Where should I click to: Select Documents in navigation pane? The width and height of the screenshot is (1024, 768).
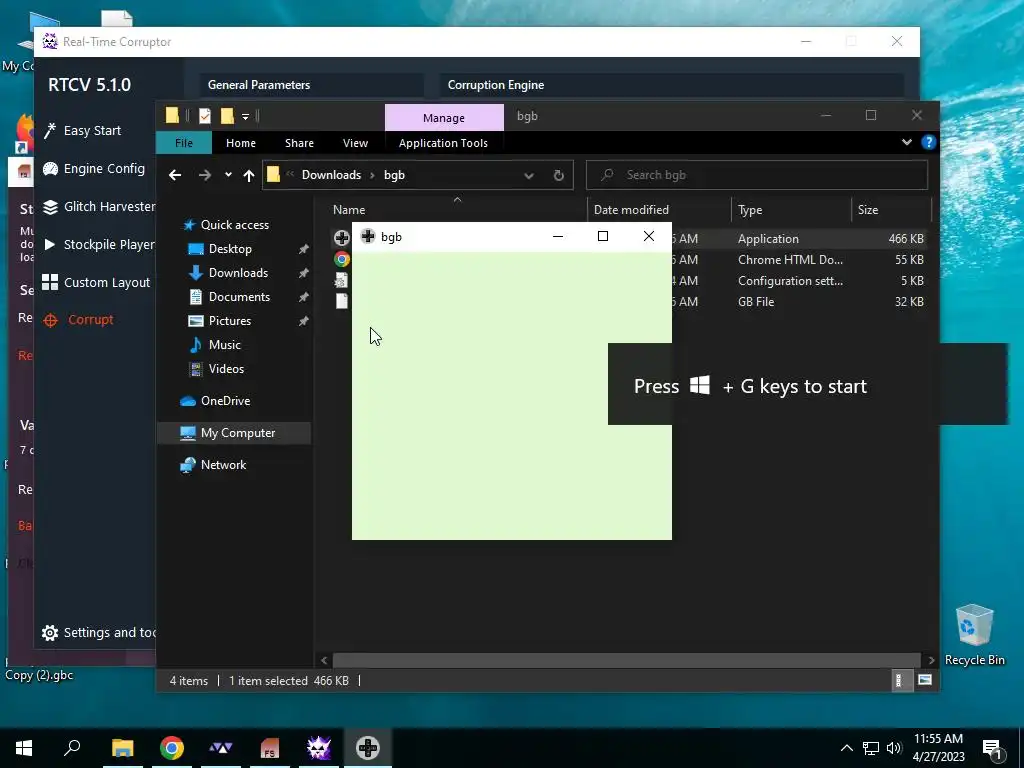click(x=229, y=297)
